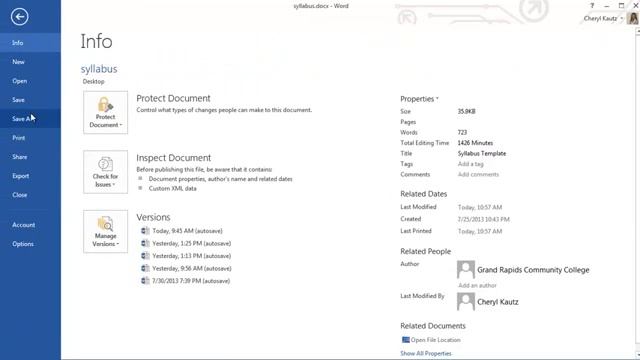The image size is (640, 360).
Task: Select Save in the backstage menu
Action: click(30, 100)
